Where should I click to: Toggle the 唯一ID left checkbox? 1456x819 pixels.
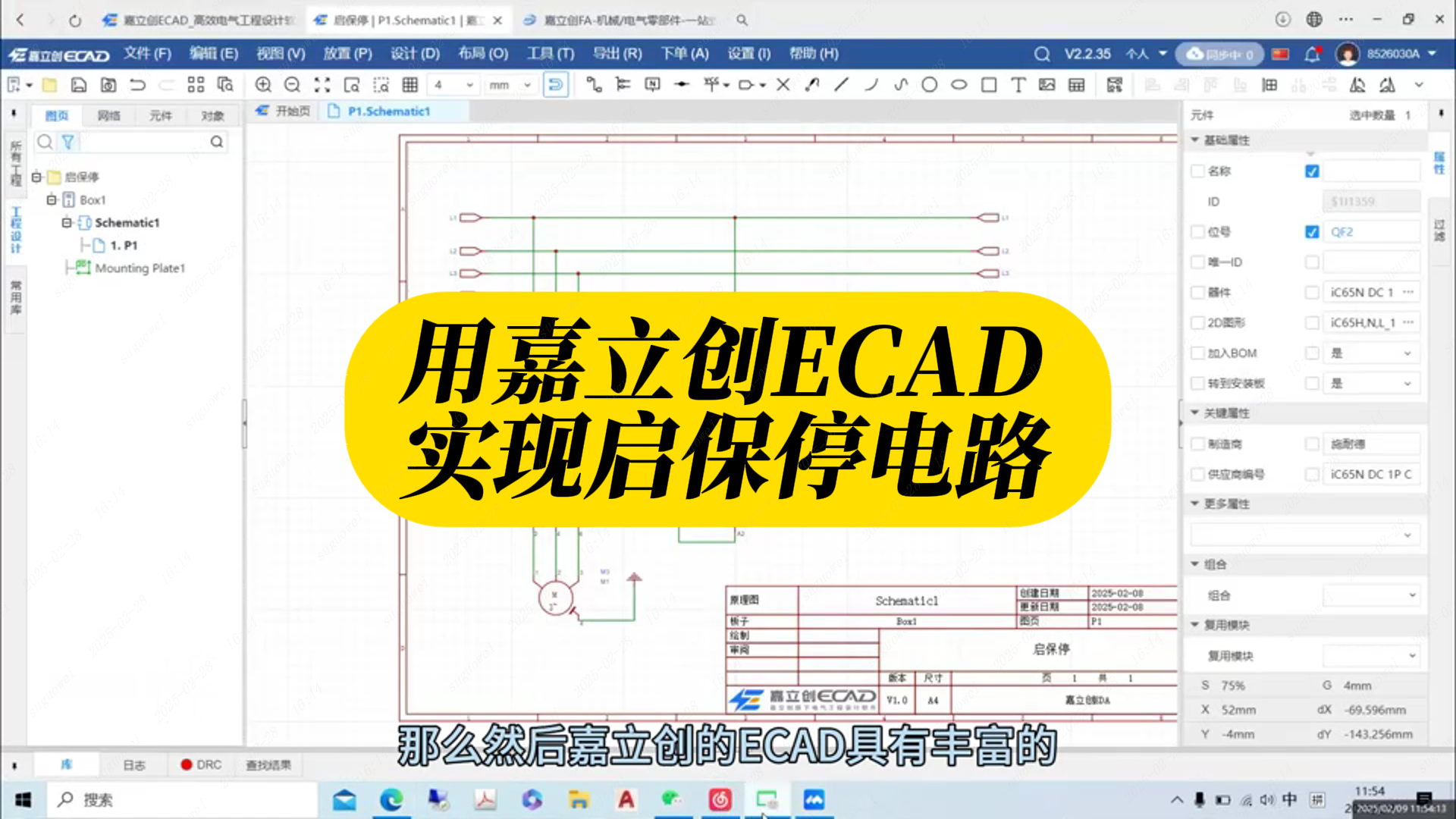point(1197,262)
